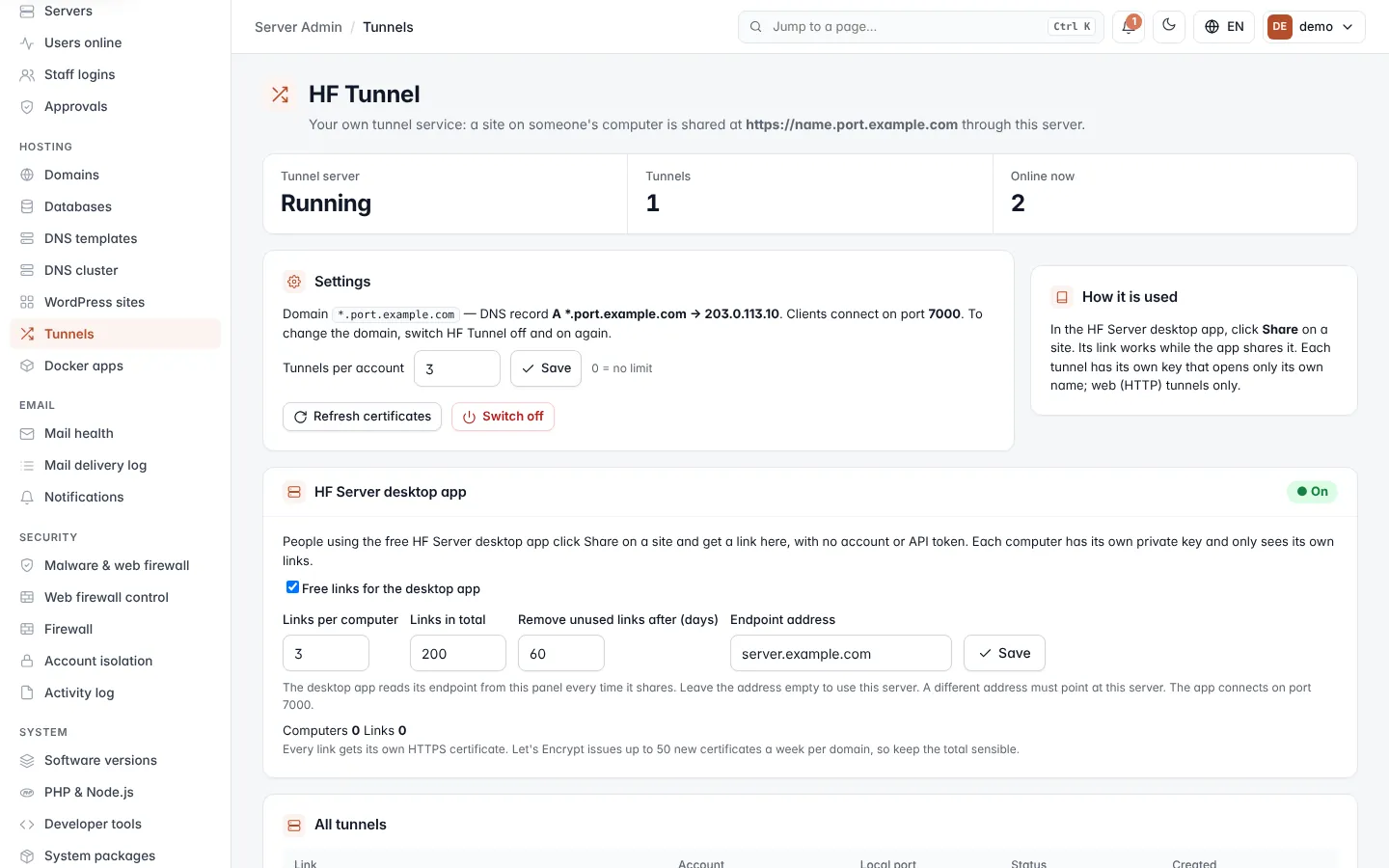Image resolution: width=1389 pixels, height=868 pixels.
Task: Click the Links per computer field
Action: click(326, 653)
